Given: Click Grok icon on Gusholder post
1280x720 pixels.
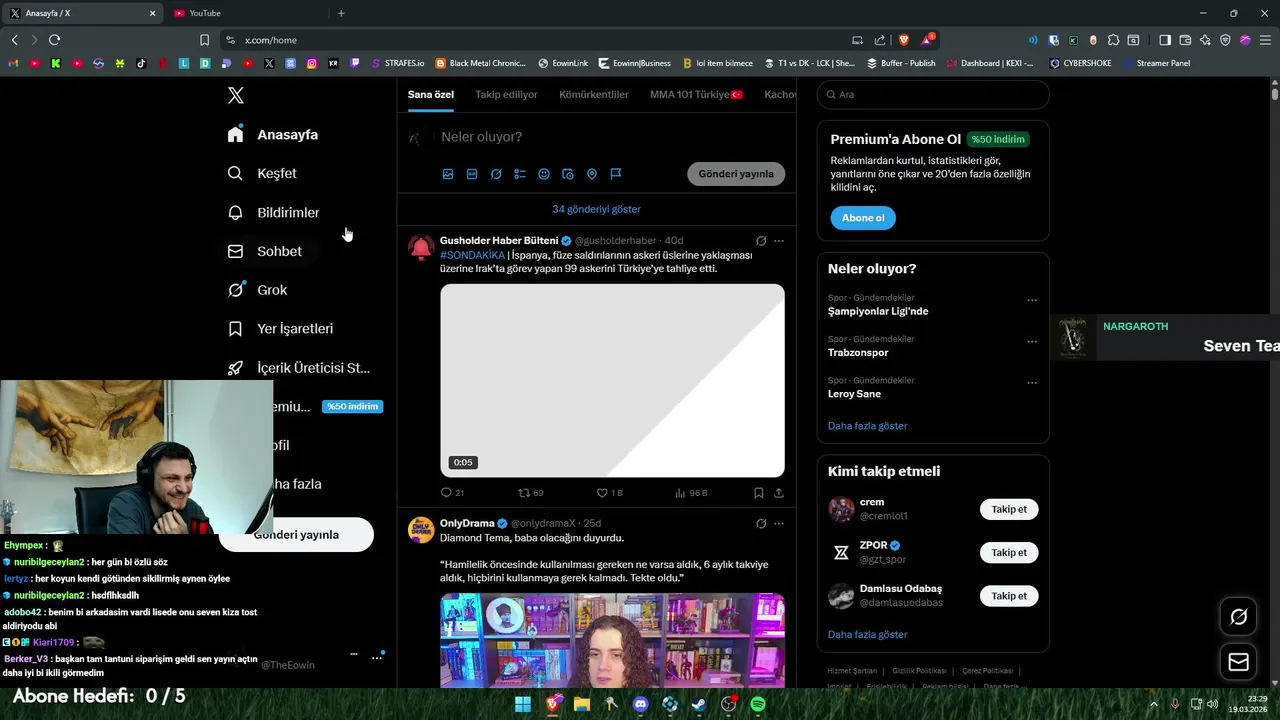Looking at the screenshot, I should pos(761,241).
